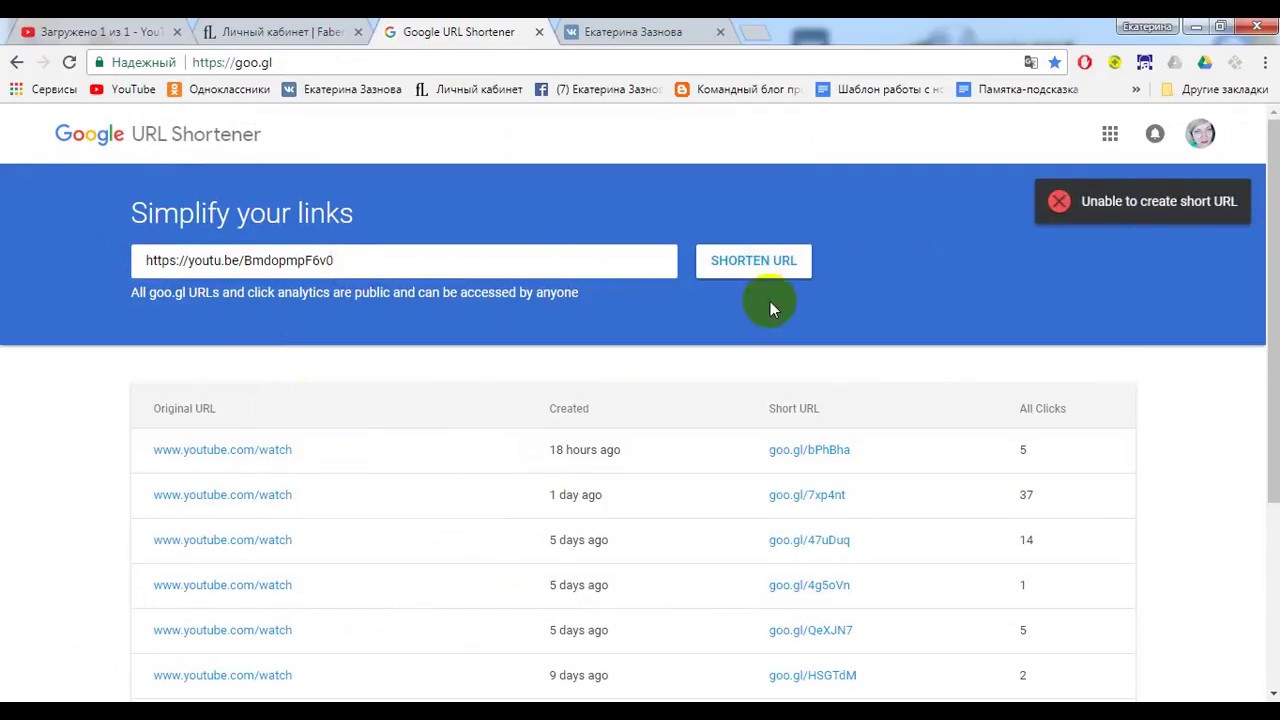Open short link goo.gl/QeXJN7

[810, 630]
